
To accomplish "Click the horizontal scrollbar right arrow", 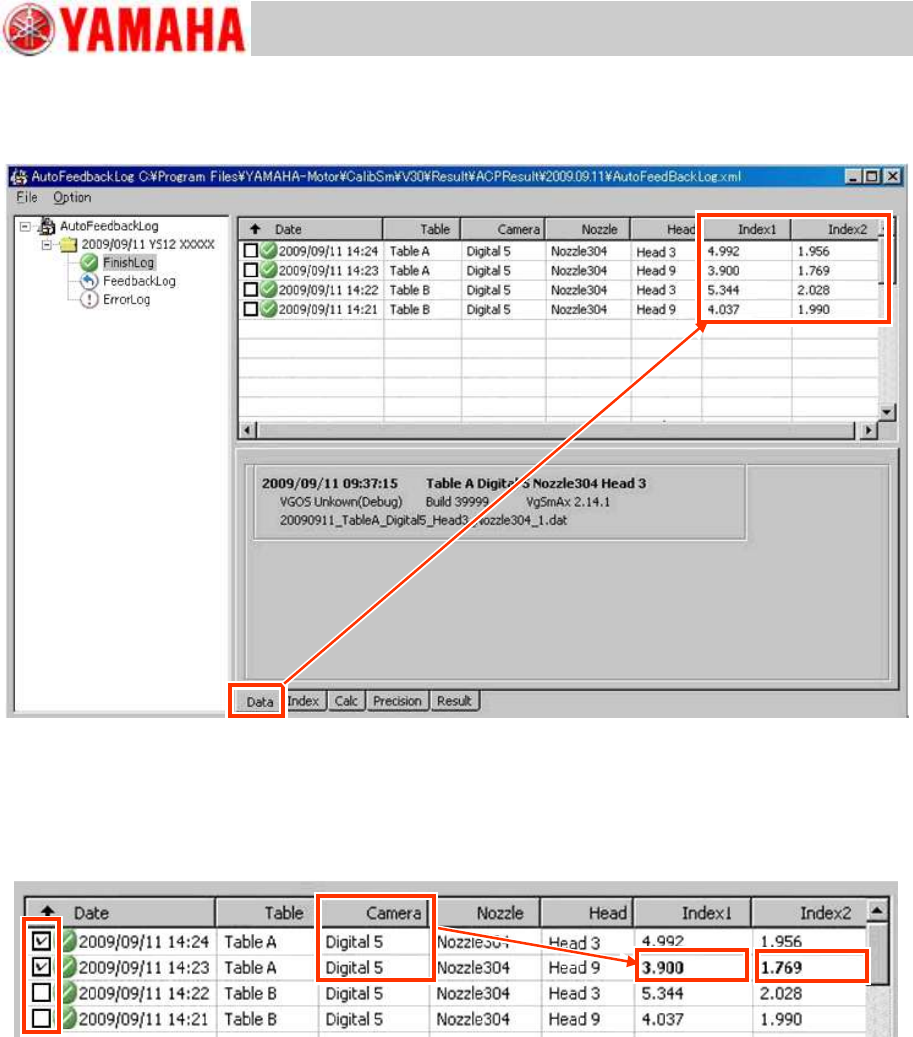I will [x=869, y=431].
